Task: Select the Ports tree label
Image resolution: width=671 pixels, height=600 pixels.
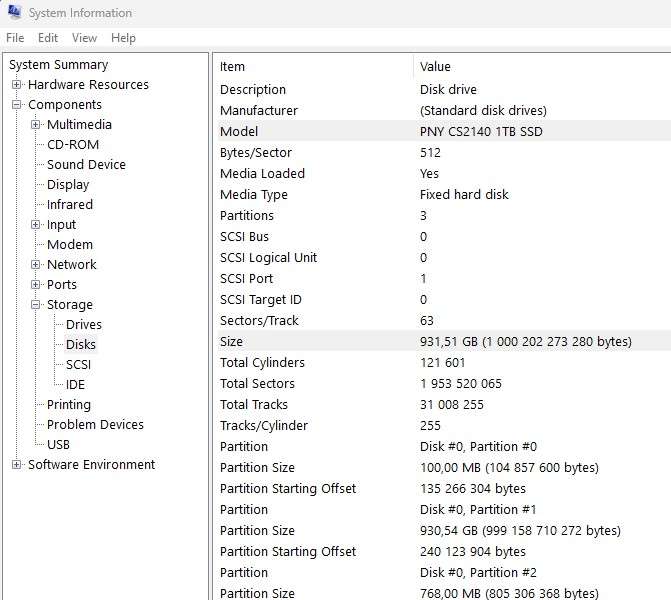Action: click(x=62, y=285)
